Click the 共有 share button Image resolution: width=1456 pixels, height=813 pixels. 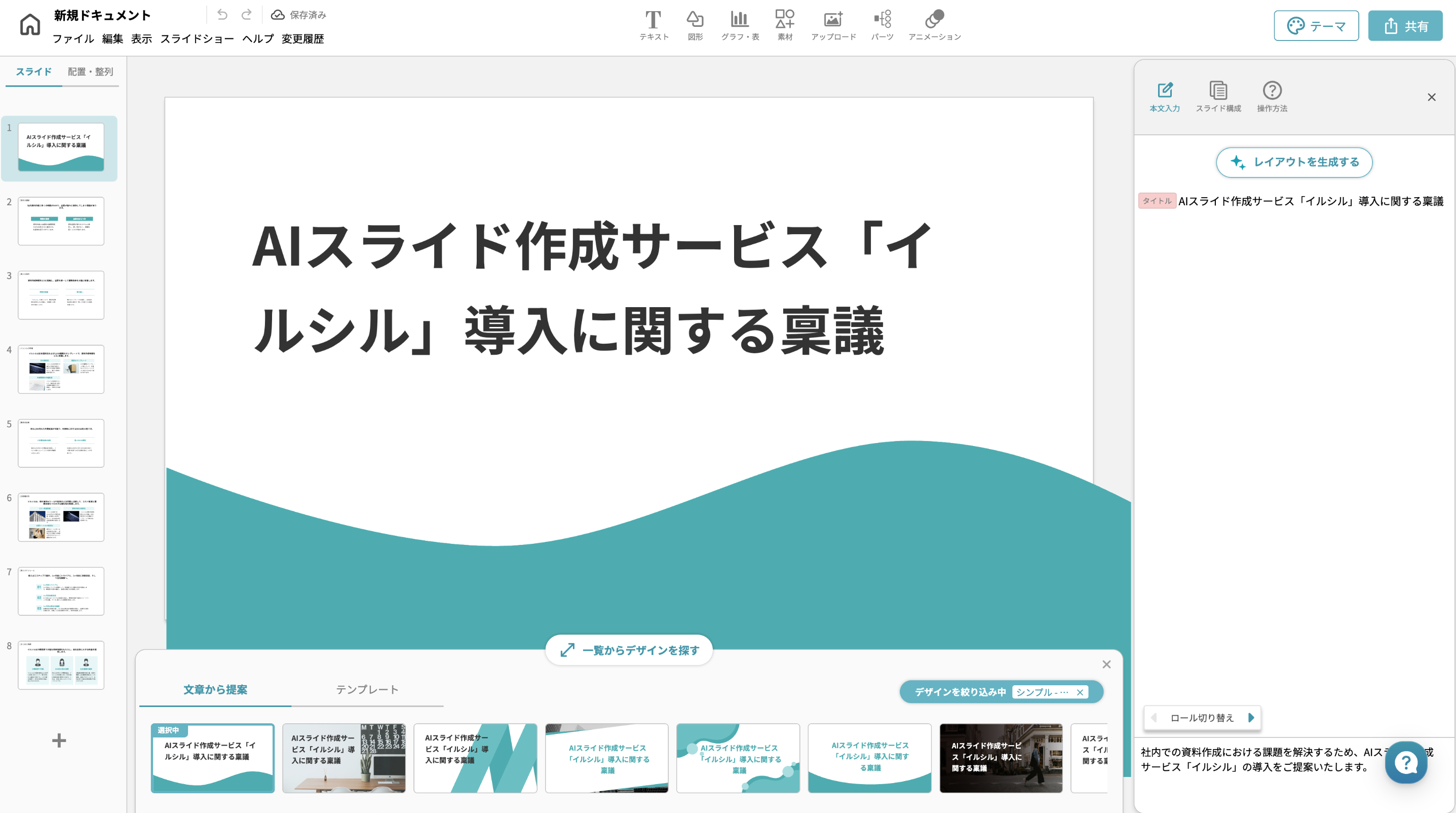click(1405, 25)
